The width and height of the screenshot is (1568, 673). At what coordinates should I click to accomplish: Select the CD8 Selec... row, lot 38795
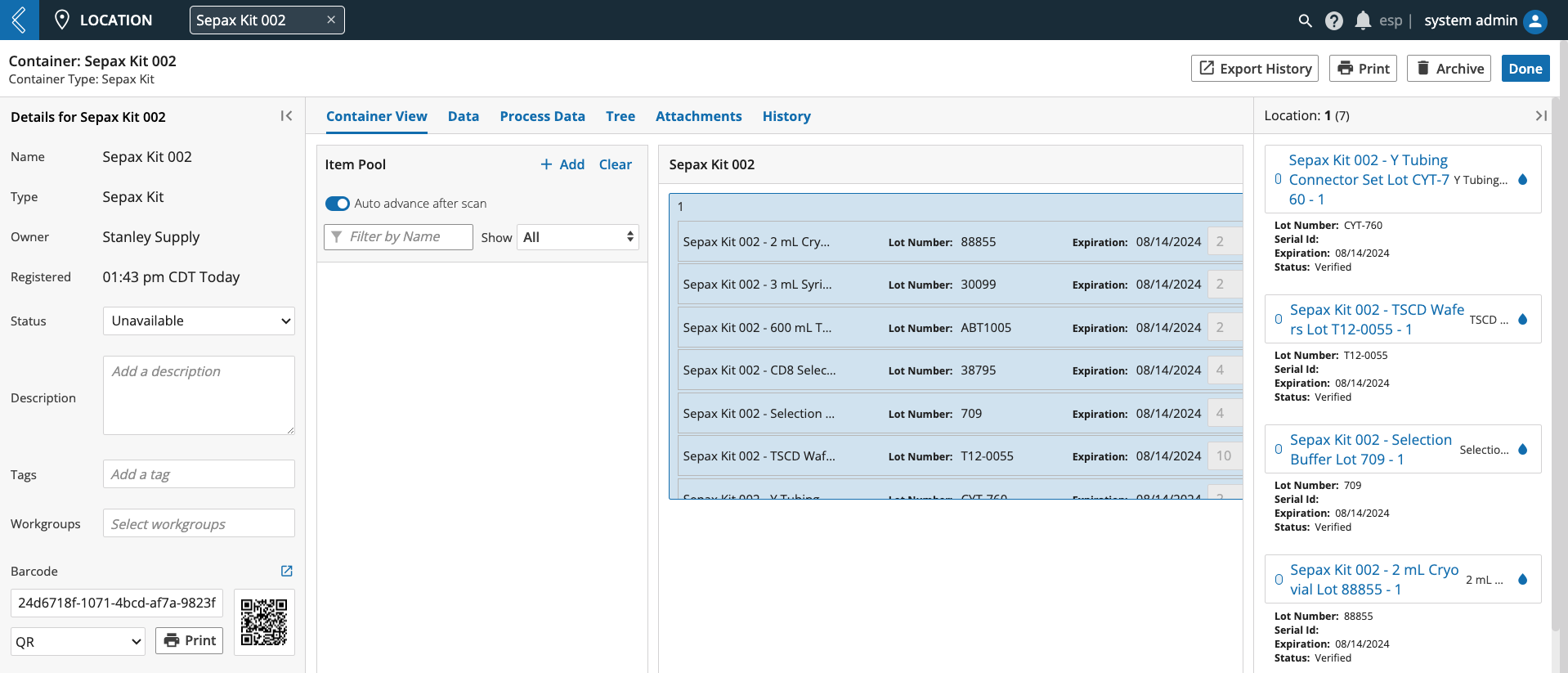(x=960, y=370)
